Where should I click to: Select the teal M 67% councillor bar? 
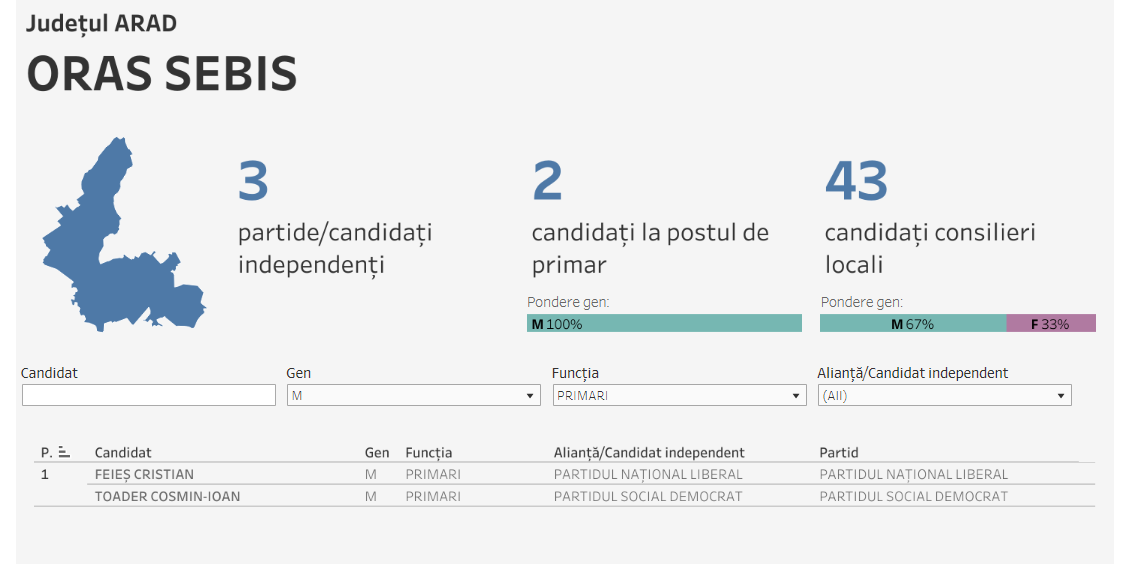pyautogui.click(x=912, y=324)
